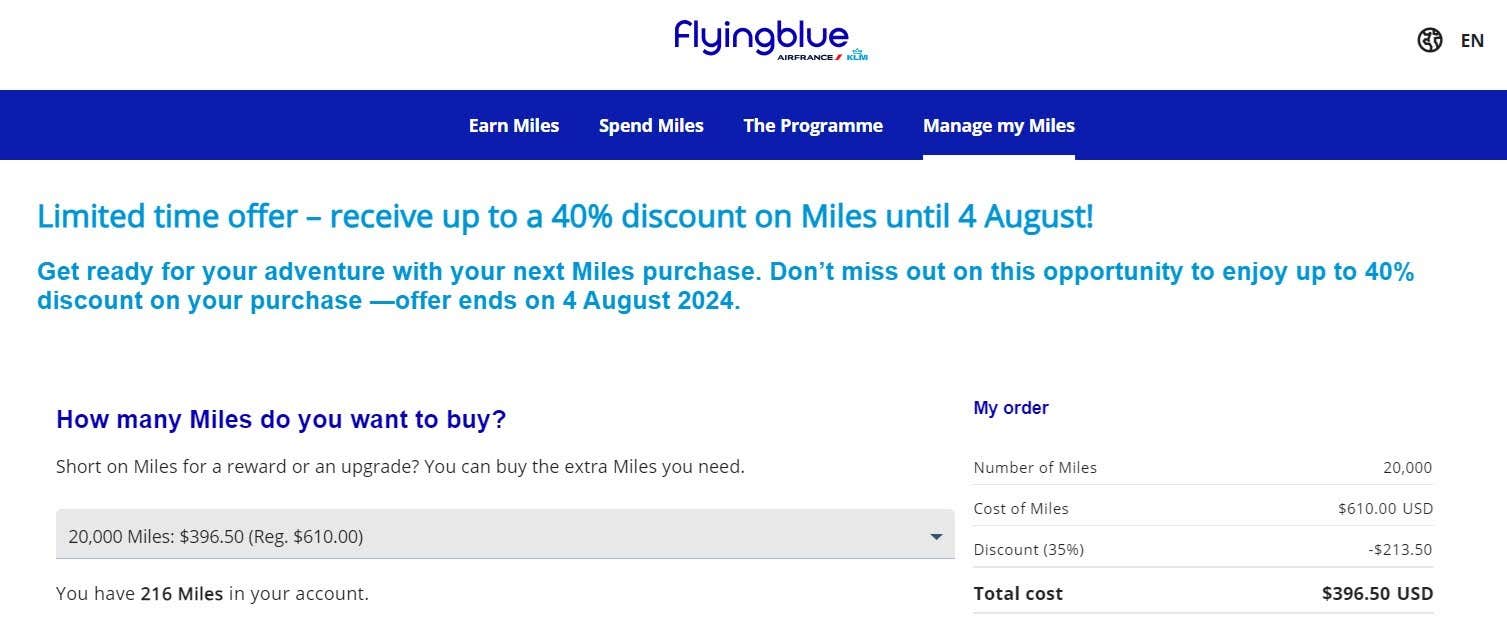Expand the 20,000 Miles dropdown
Screen dimensions: 1507x632
(505, 536)
